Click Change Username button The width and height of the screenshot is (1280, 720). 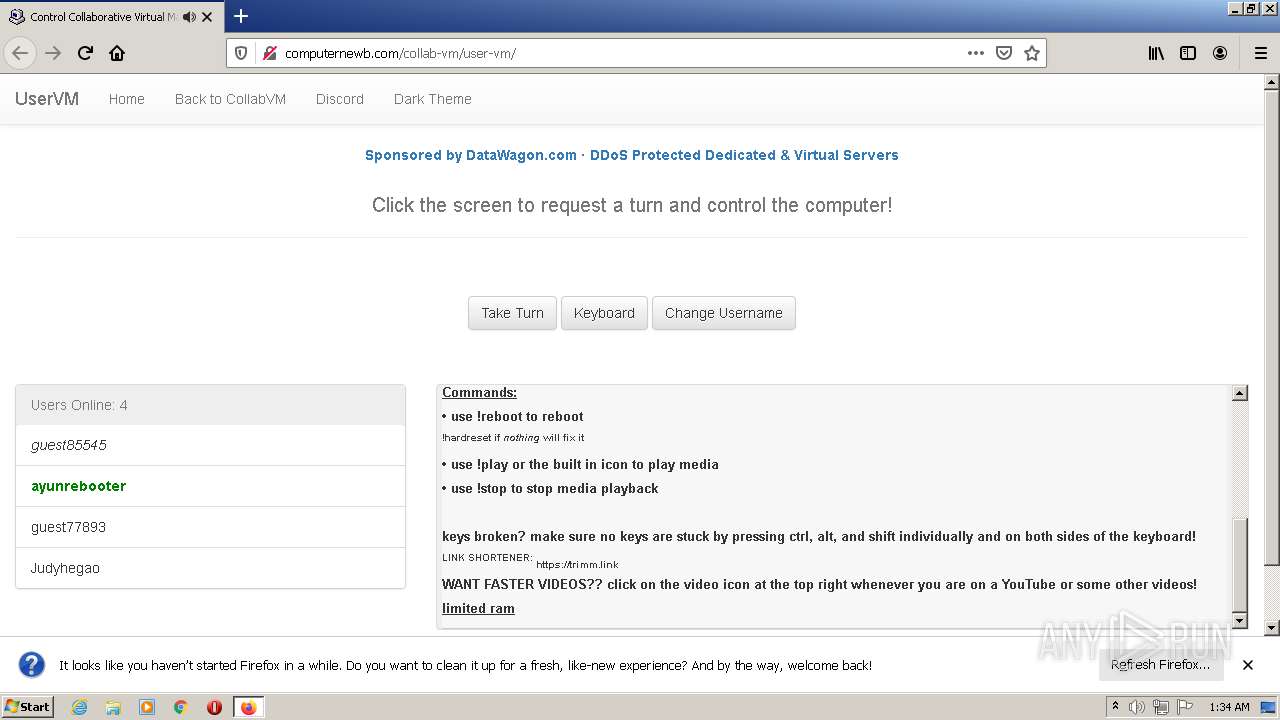coord(724,313)
